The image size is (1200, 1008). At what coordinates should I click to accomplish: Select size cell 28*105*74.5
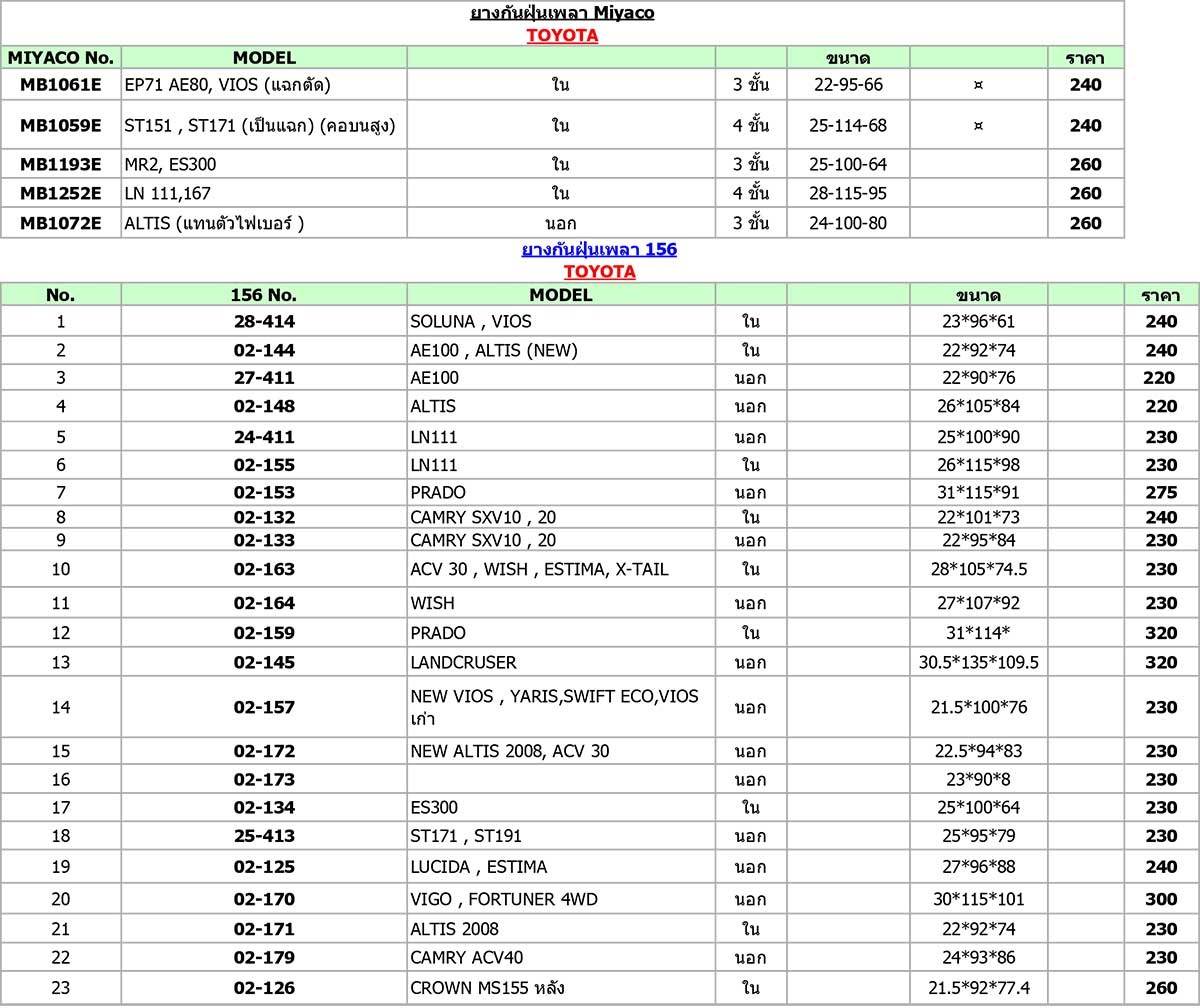(x=979, y=569)
